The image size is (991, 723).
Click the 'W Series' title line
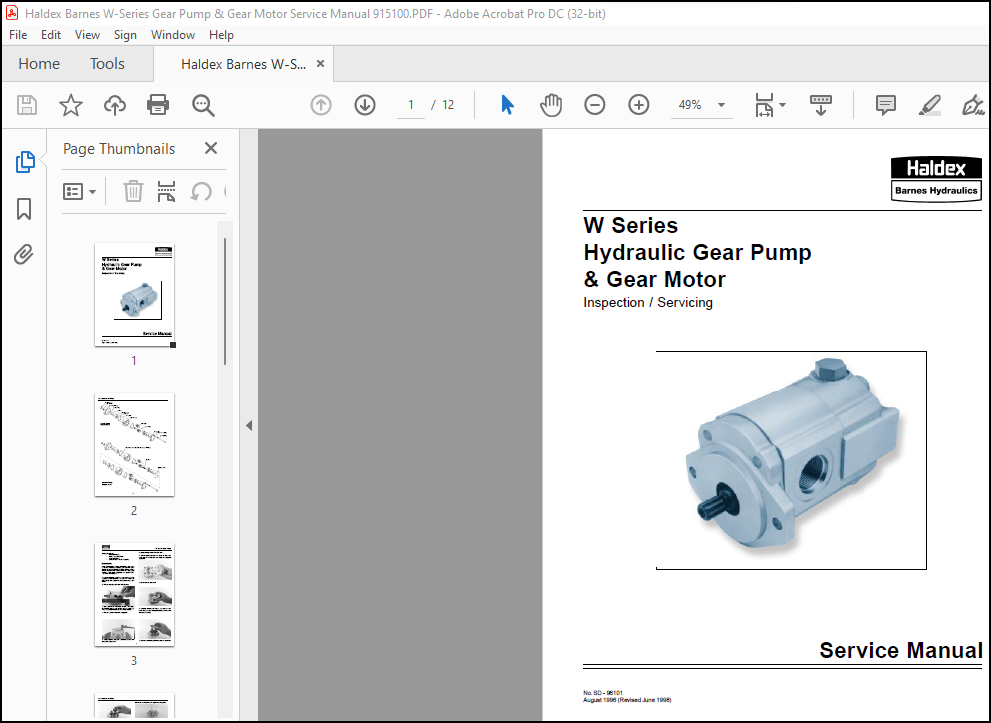tap(631, 226)
